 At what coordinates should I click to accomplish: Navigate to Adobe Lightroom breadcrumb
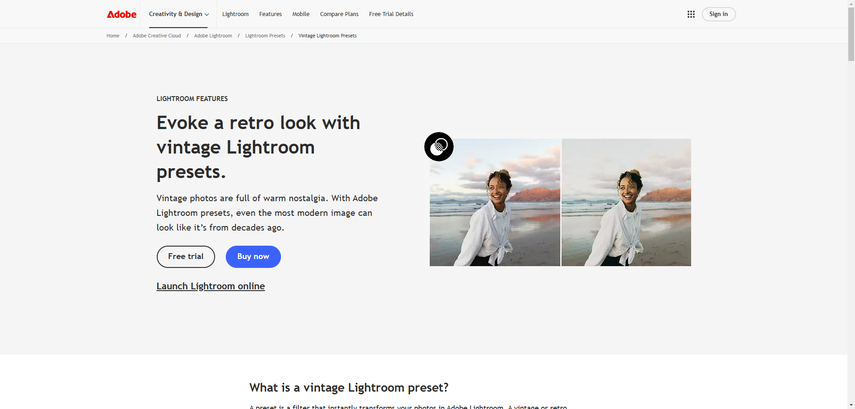[213, 36]
